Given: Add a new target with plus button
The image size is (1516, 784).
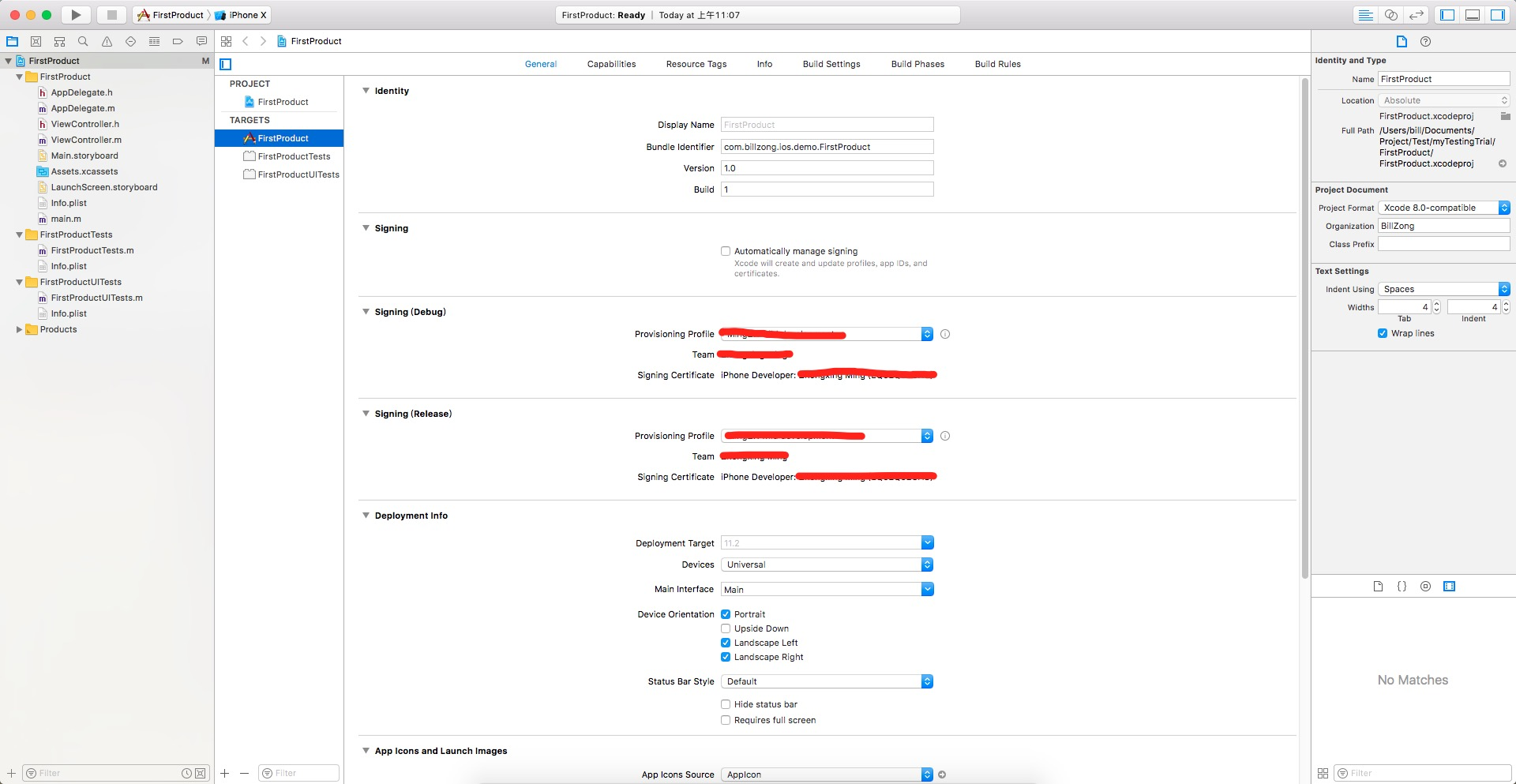Looking at the screenshot, I should 225,773.
